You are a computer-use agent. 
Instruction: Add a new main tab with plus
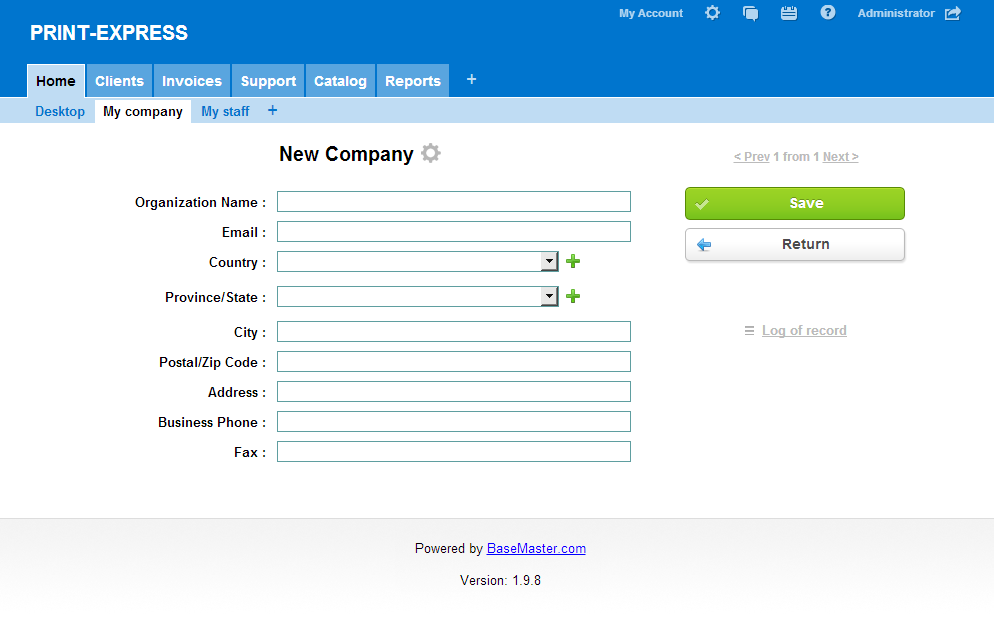coord(471,79)
